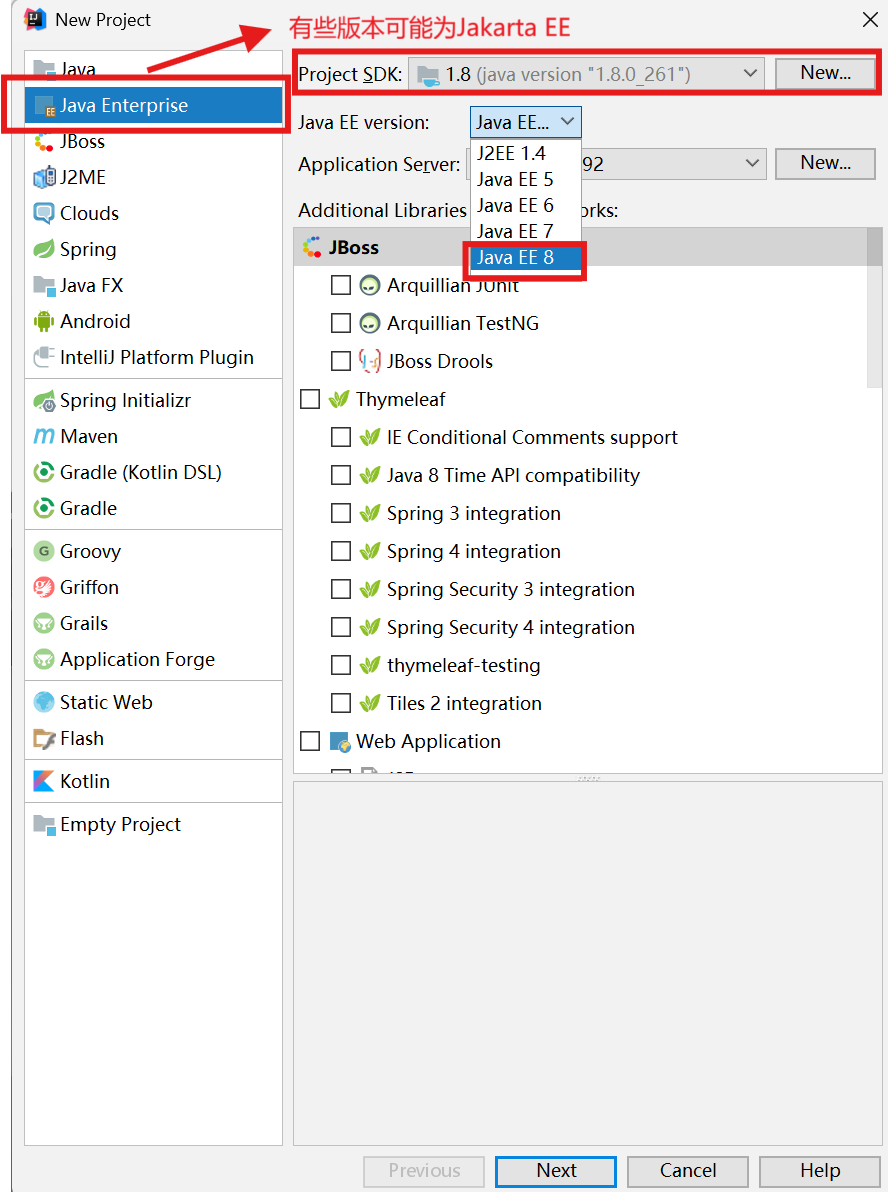The image size is (888, 1192).
Task: Choose the Griffon project type
Action: click(x=153, y=587)
